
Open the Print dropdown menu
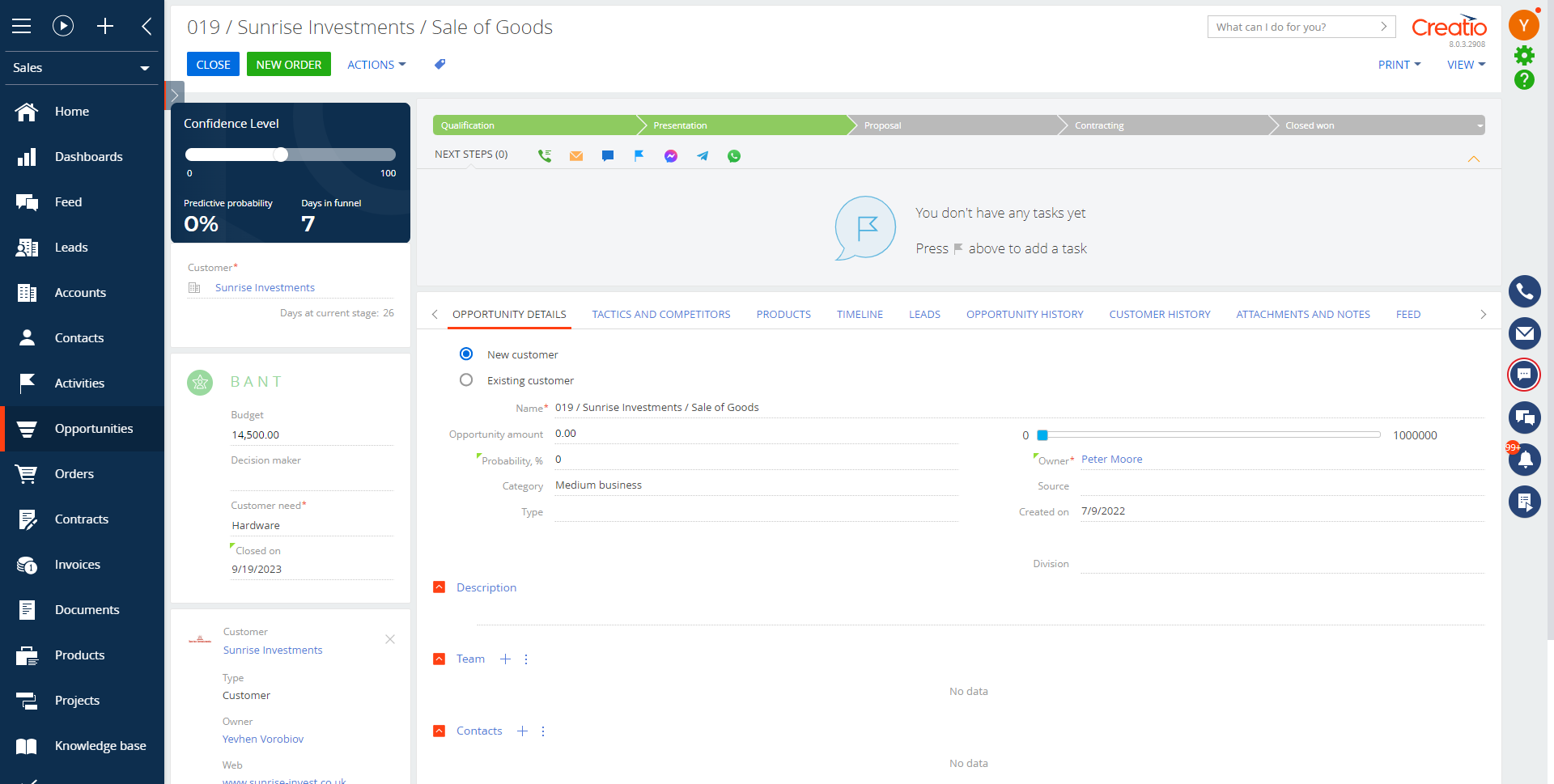coord(1399,65)
